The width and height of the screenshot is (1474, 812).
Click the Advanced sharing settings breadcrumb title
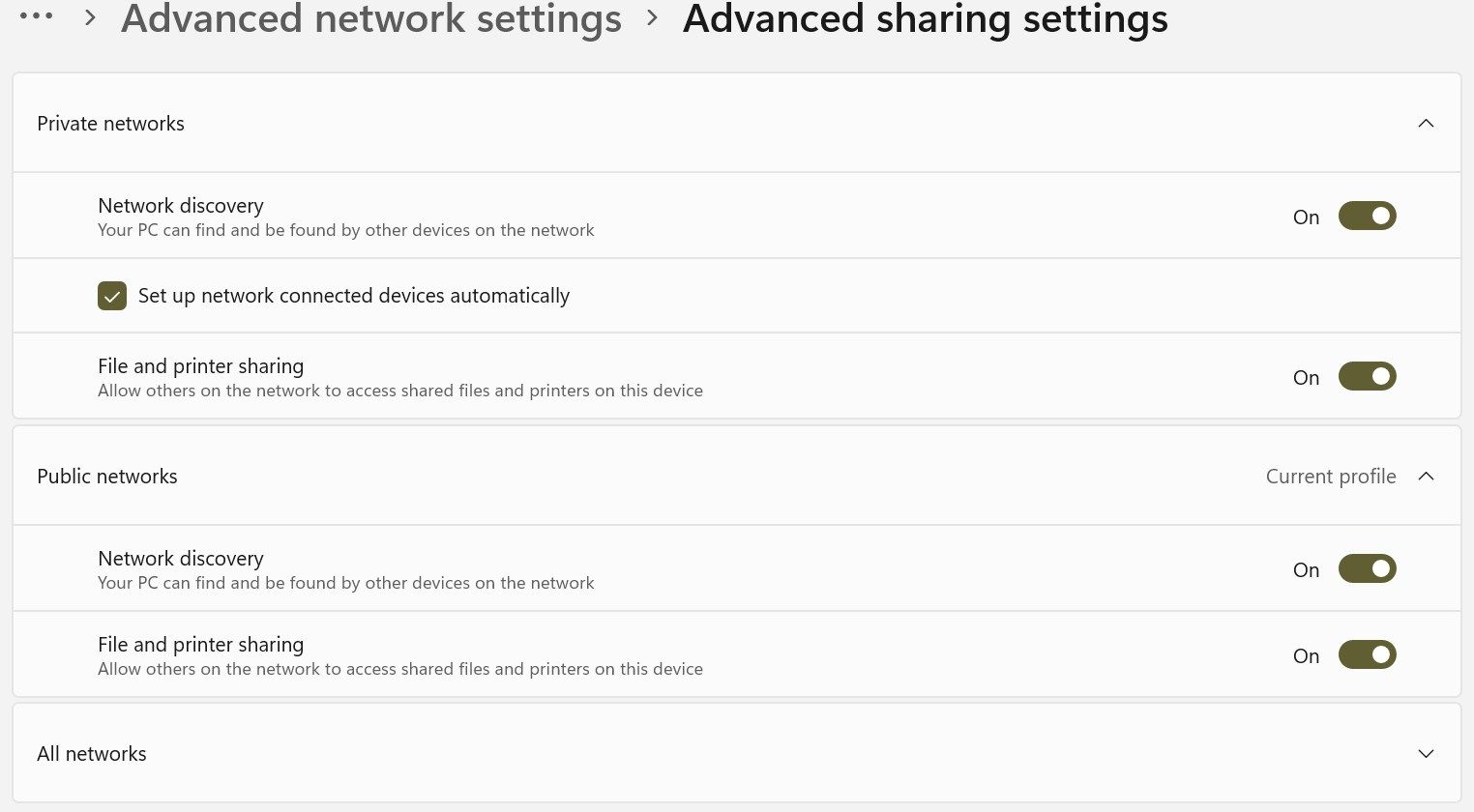[x=925, y=18]
